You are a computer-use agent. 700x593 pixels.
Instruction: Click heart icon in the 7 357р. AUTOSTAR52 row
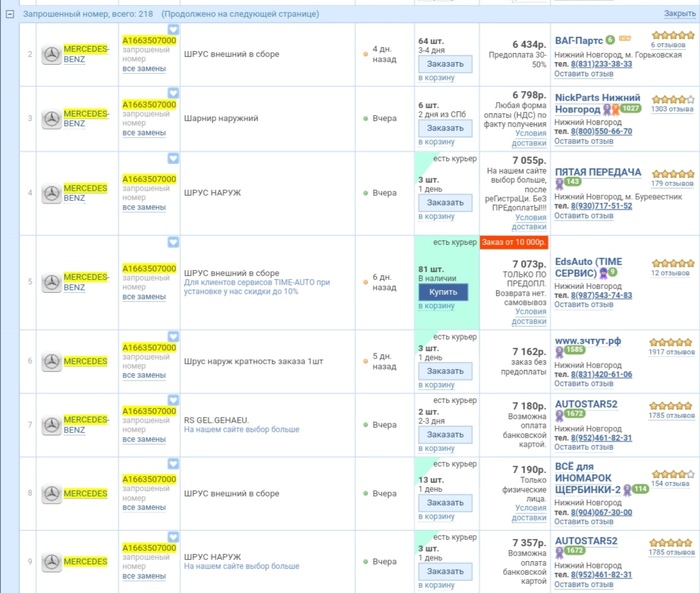pyautogui.click(x=173, y=536)
